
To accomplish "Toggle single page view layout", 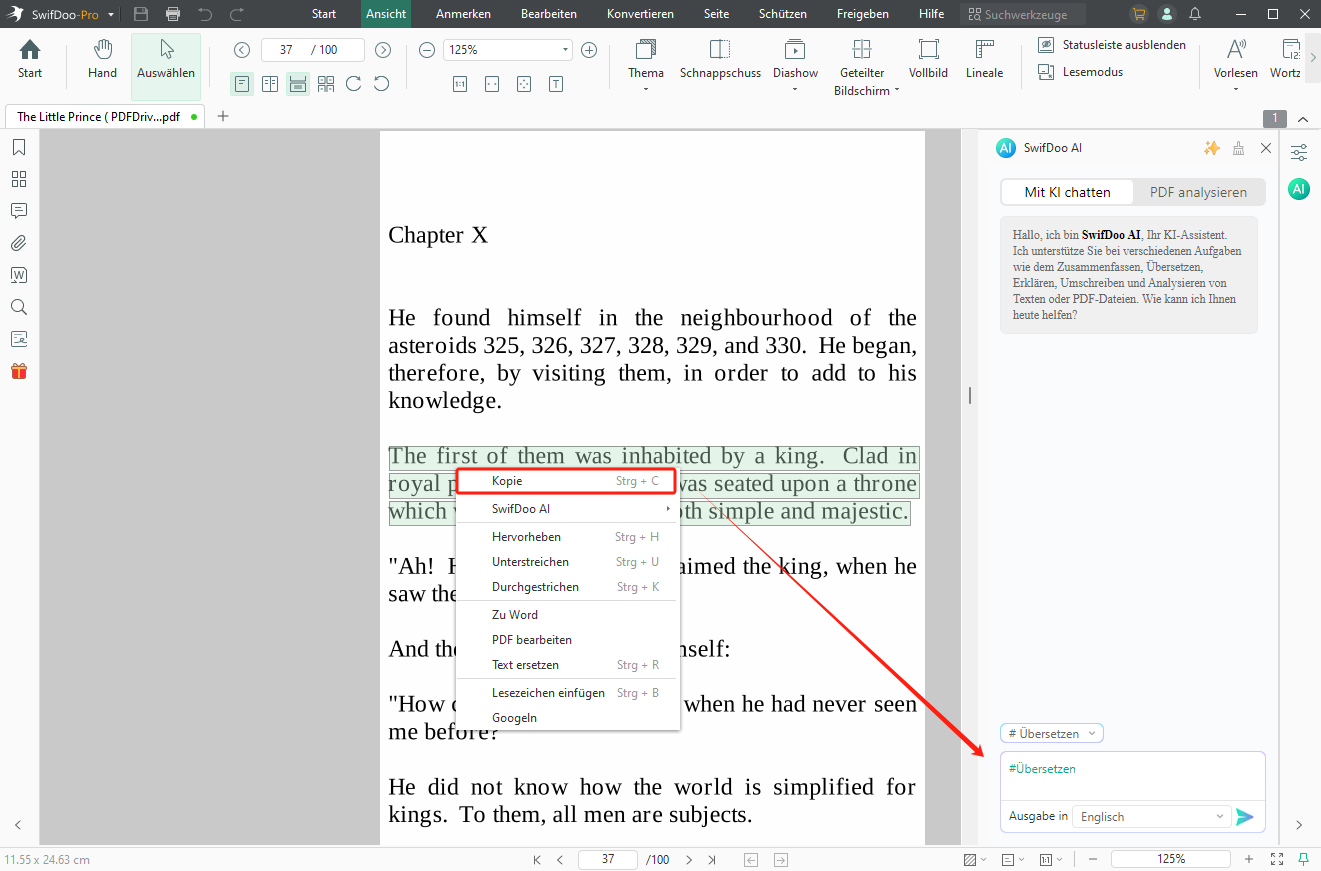I will click(242, 84).
